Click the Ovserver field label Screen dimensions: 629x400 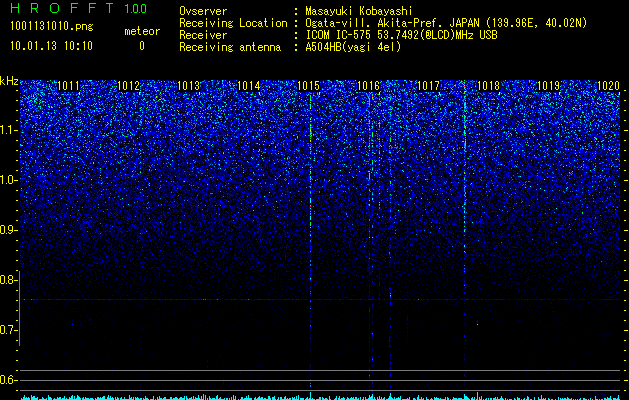click(x=203, y=11)
